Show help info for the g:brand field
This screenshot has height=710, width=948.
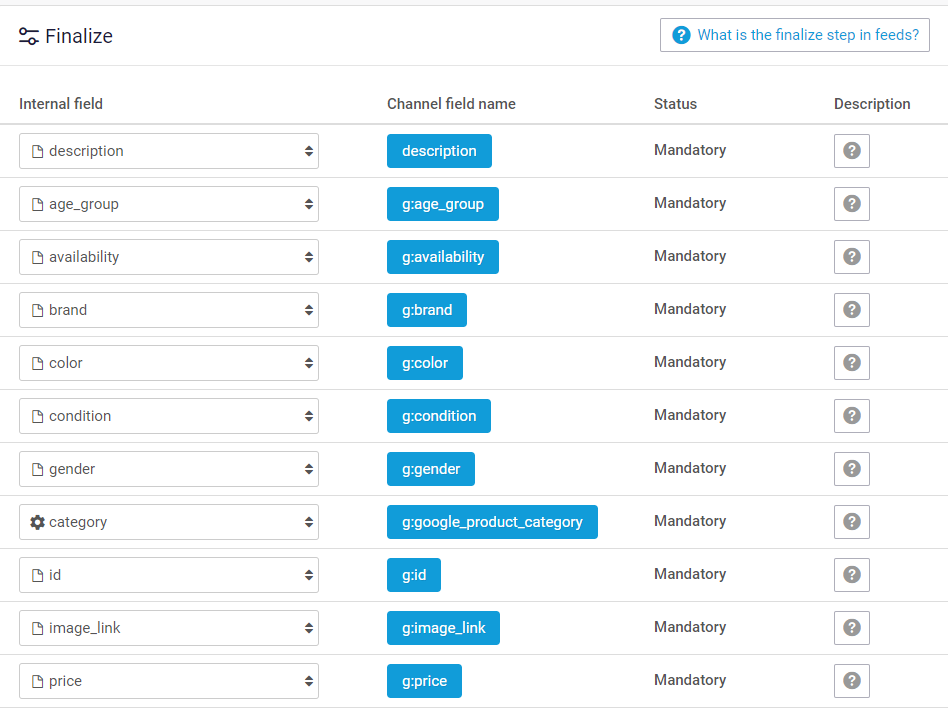click(x=851, y=310)
